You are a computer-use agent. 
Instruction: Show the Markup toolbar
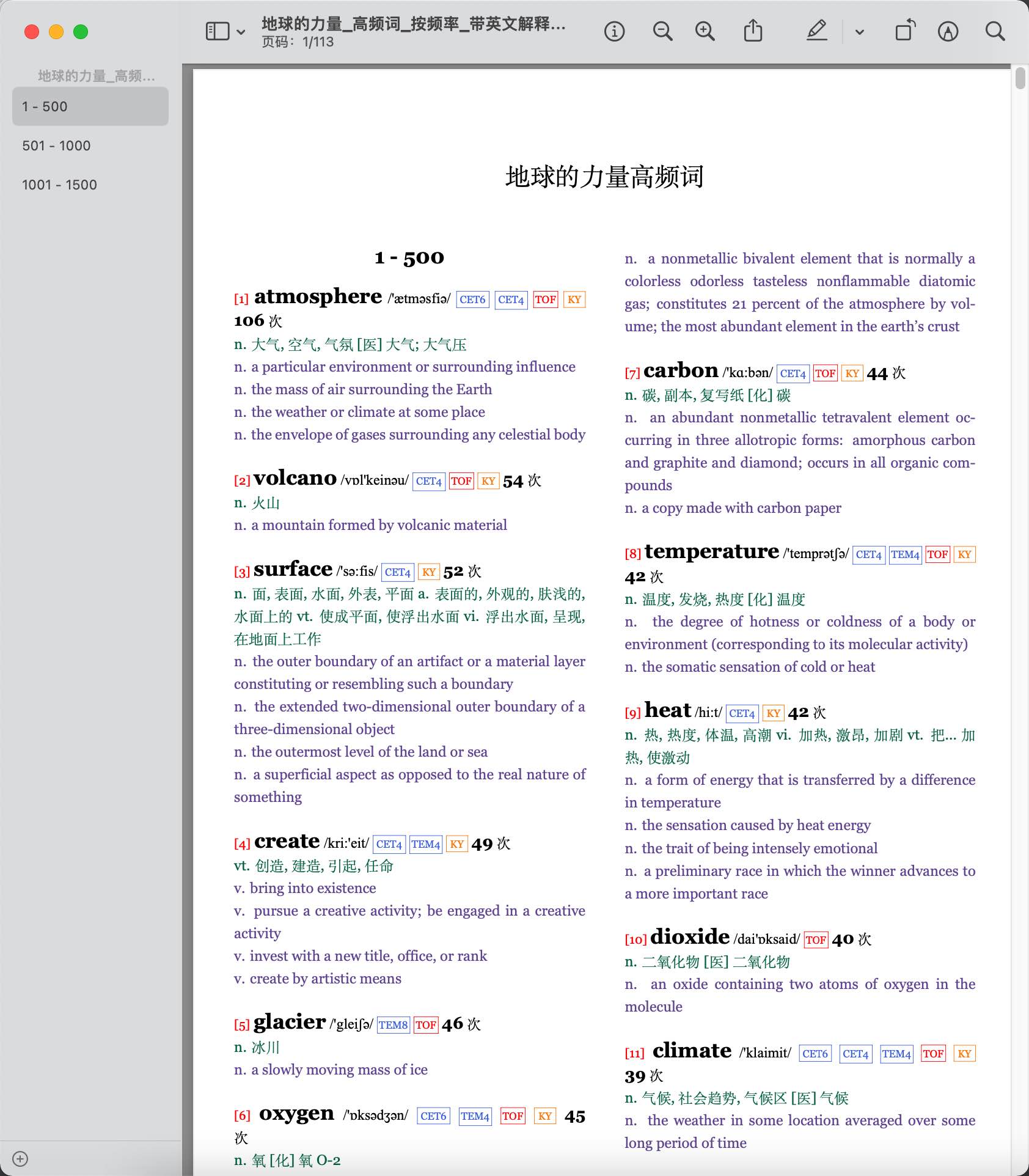[948, 31]
